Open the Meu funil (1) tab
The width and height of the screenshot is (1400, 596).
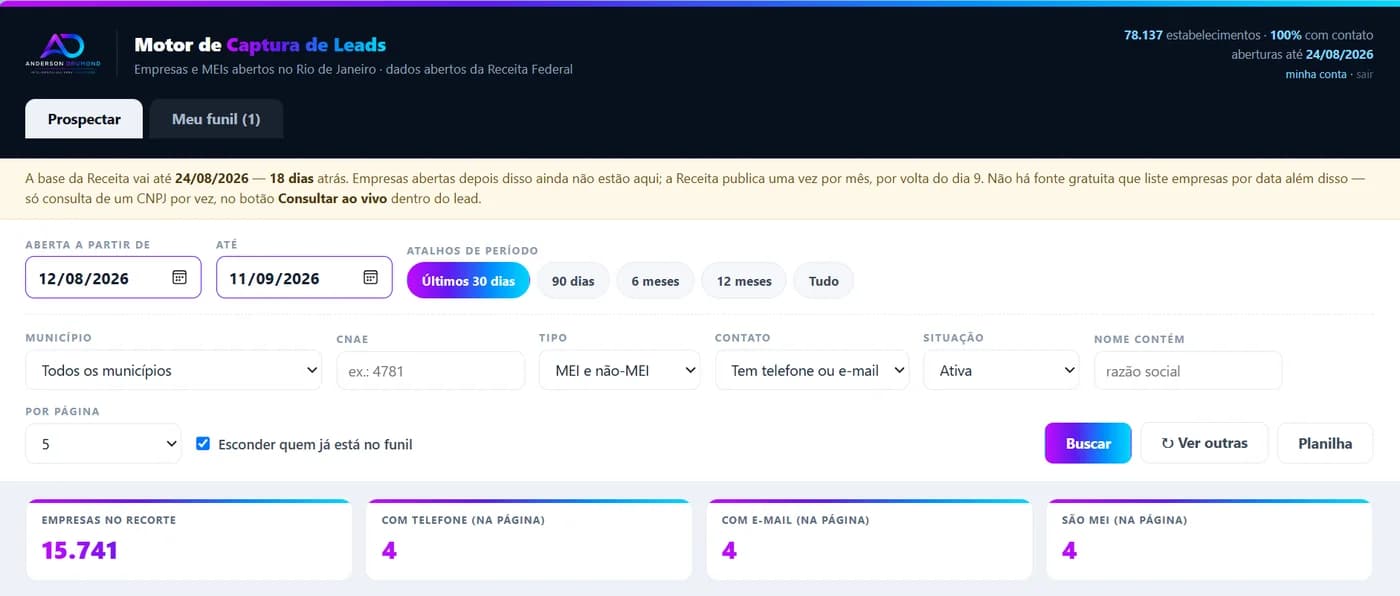[x=216, y=119]
